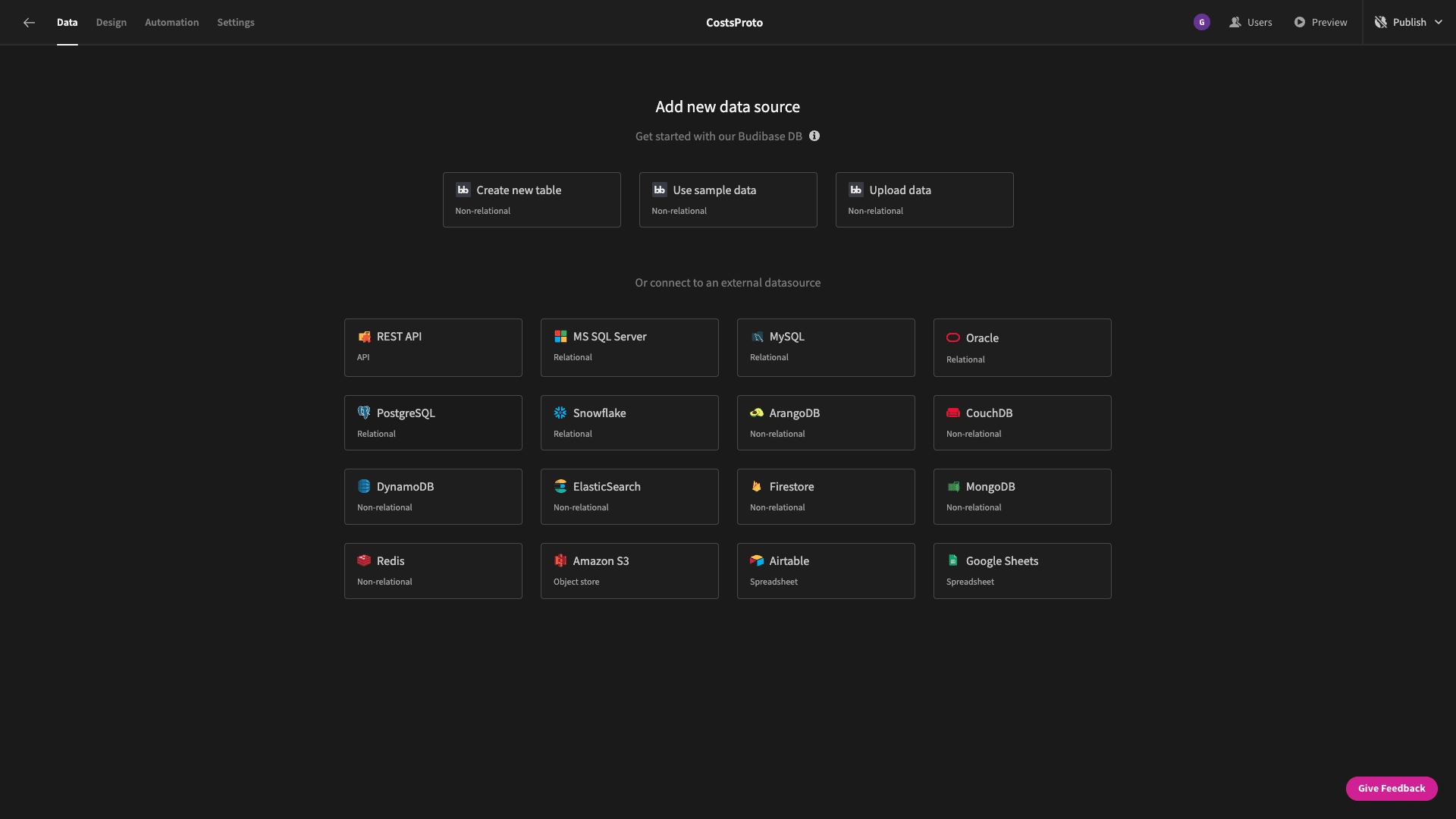Click the Preview button

(1323, 22)
